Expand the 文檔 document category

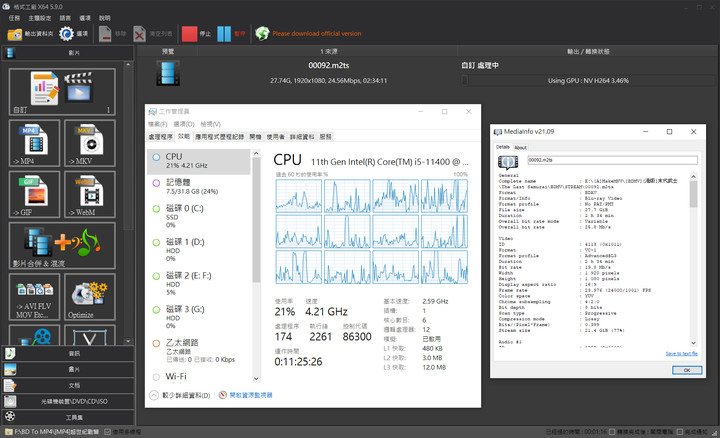tap(68, 386)
